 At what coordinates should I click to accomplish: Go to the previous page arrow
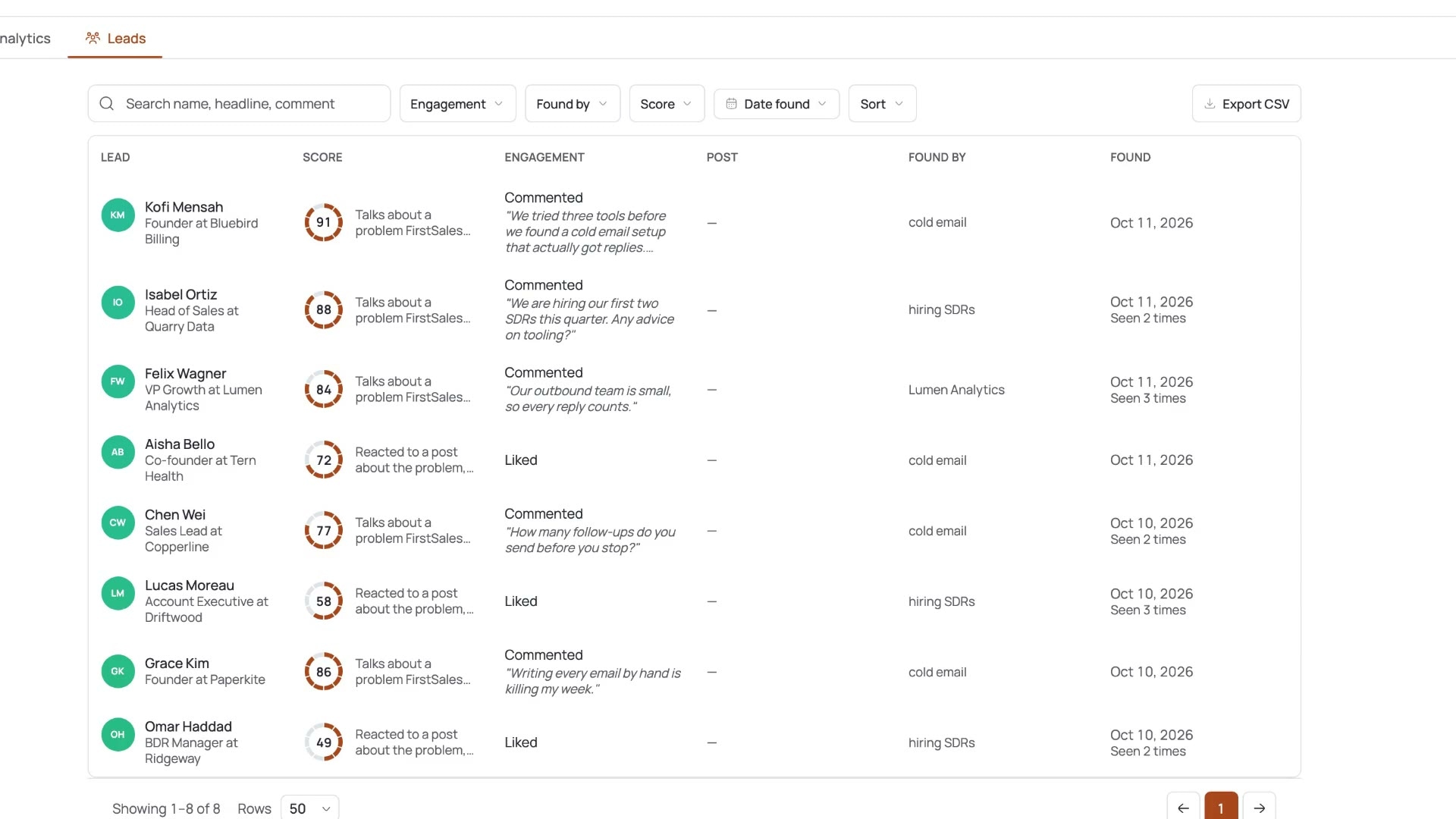[1183, 808]
